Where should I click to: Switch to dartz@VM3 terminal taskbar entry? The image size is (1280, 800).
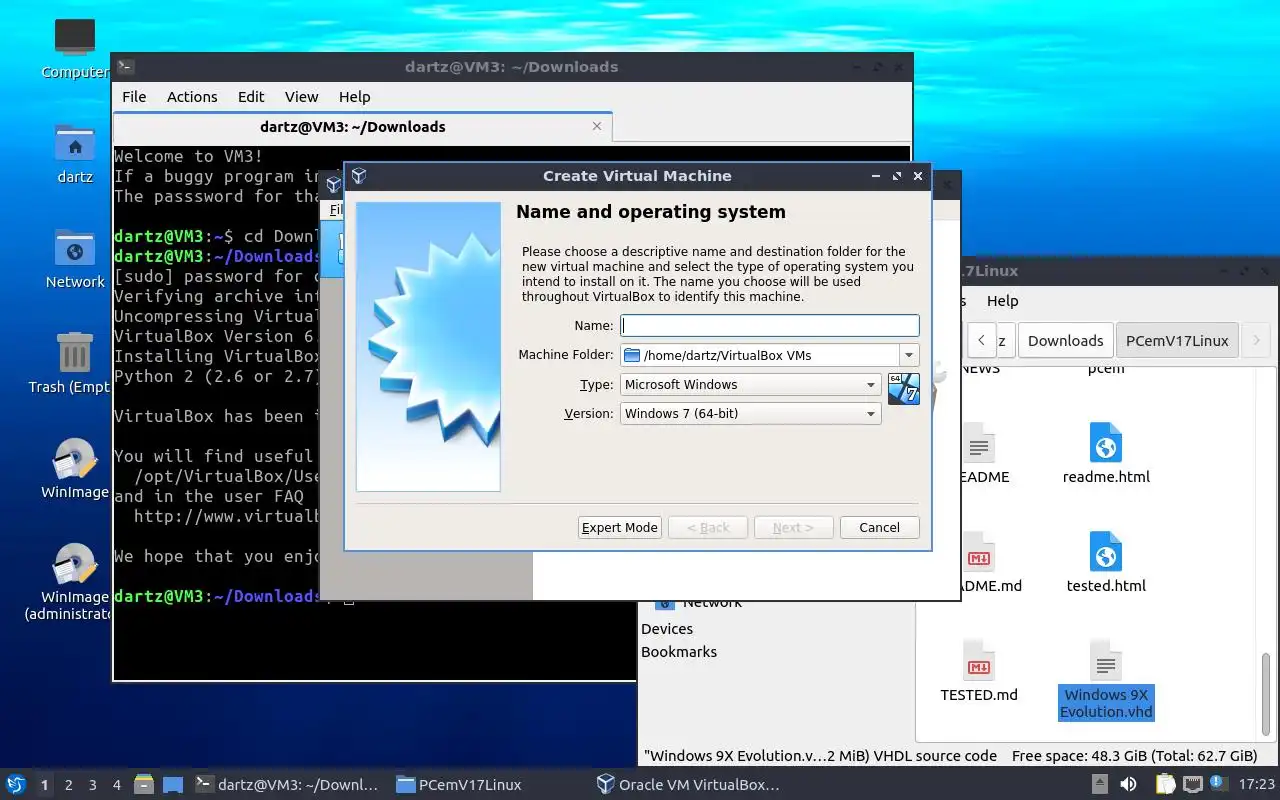coord(287,785)
